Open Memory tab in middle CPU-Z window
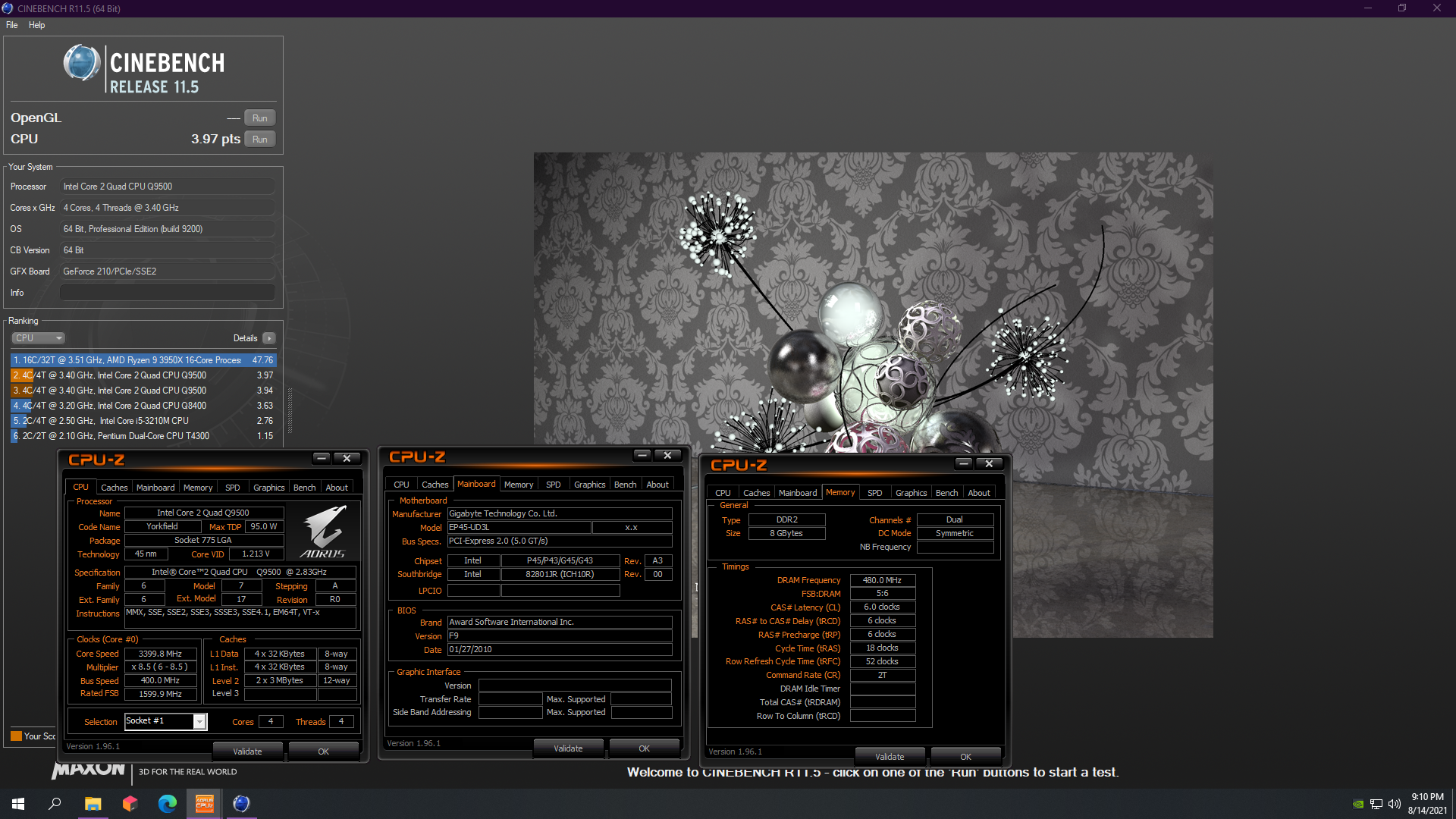This screenshot has height=819, width=1456. pyautogui.click(x=519, y=485)
